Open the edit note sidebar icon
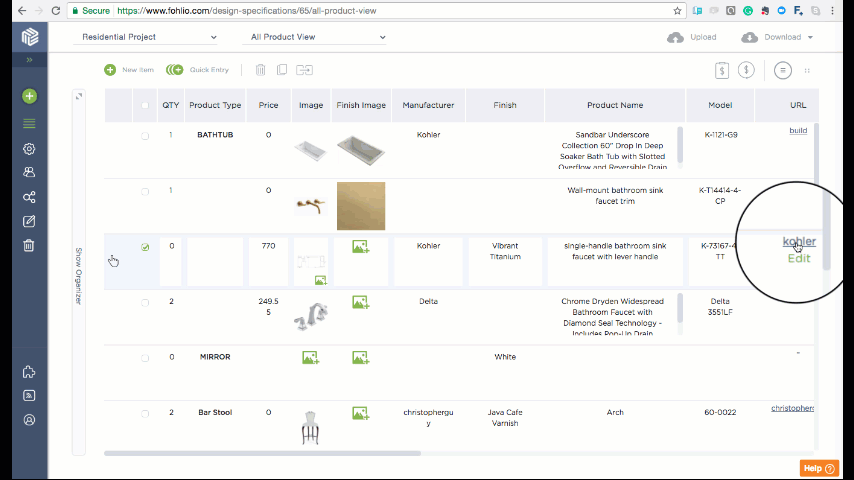 (29, 221)
